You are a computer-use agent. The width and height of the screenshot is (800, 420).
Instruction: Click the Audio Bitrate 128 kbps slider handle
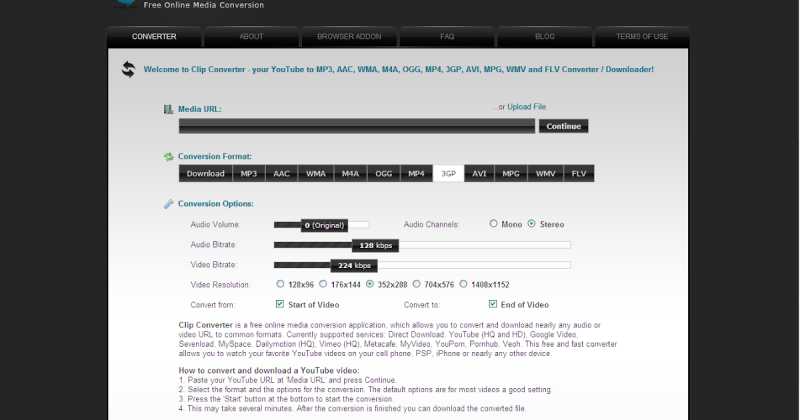coord(376,245)
